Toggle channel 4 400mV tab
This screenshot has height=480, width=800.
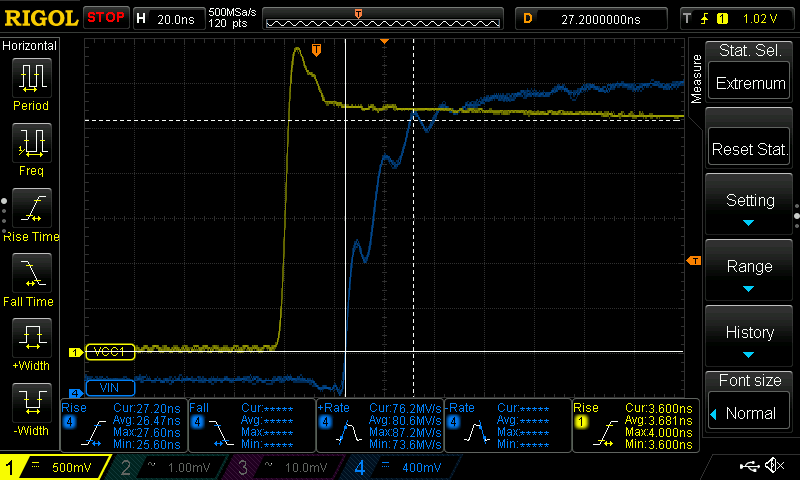401,467
